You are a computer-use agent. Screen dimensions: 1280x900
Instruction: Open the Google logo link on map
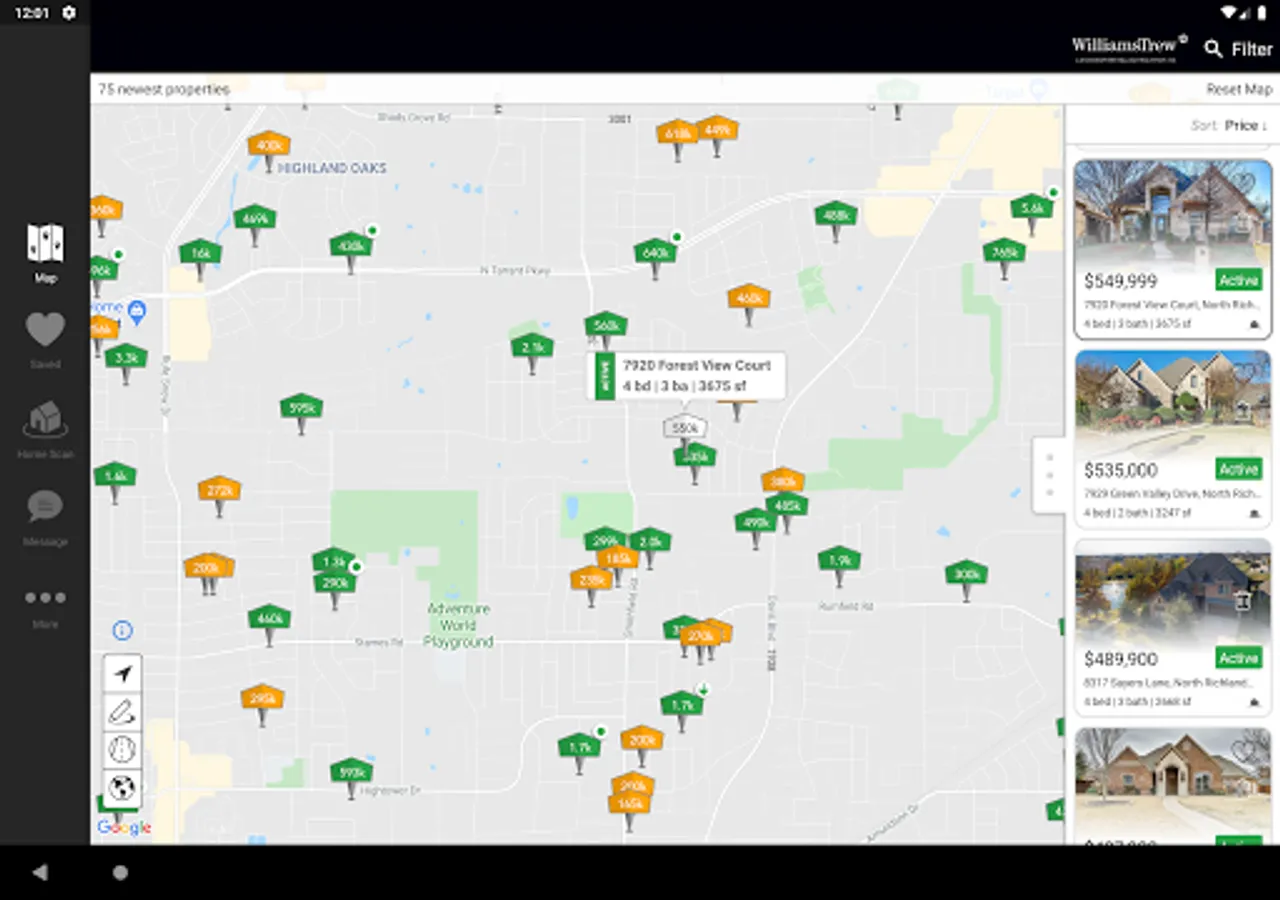tap(124, 828)
